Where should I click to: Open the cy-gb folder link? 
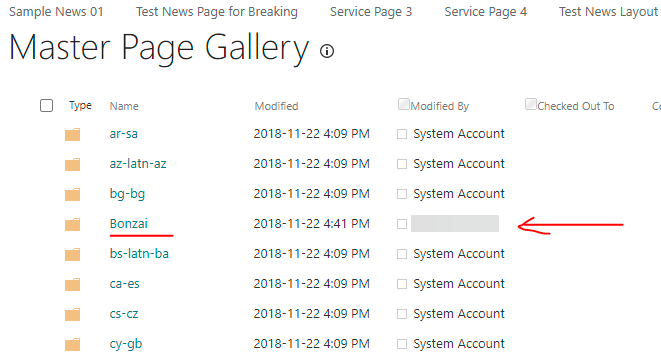(x=126, y=344)
